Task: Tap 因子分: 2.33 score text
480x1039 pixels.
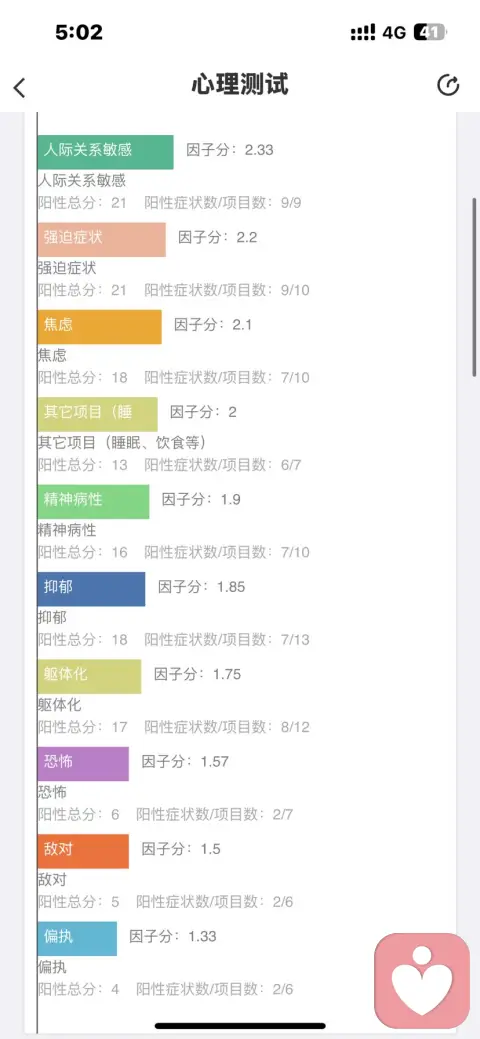Action: tap(230, 150)
